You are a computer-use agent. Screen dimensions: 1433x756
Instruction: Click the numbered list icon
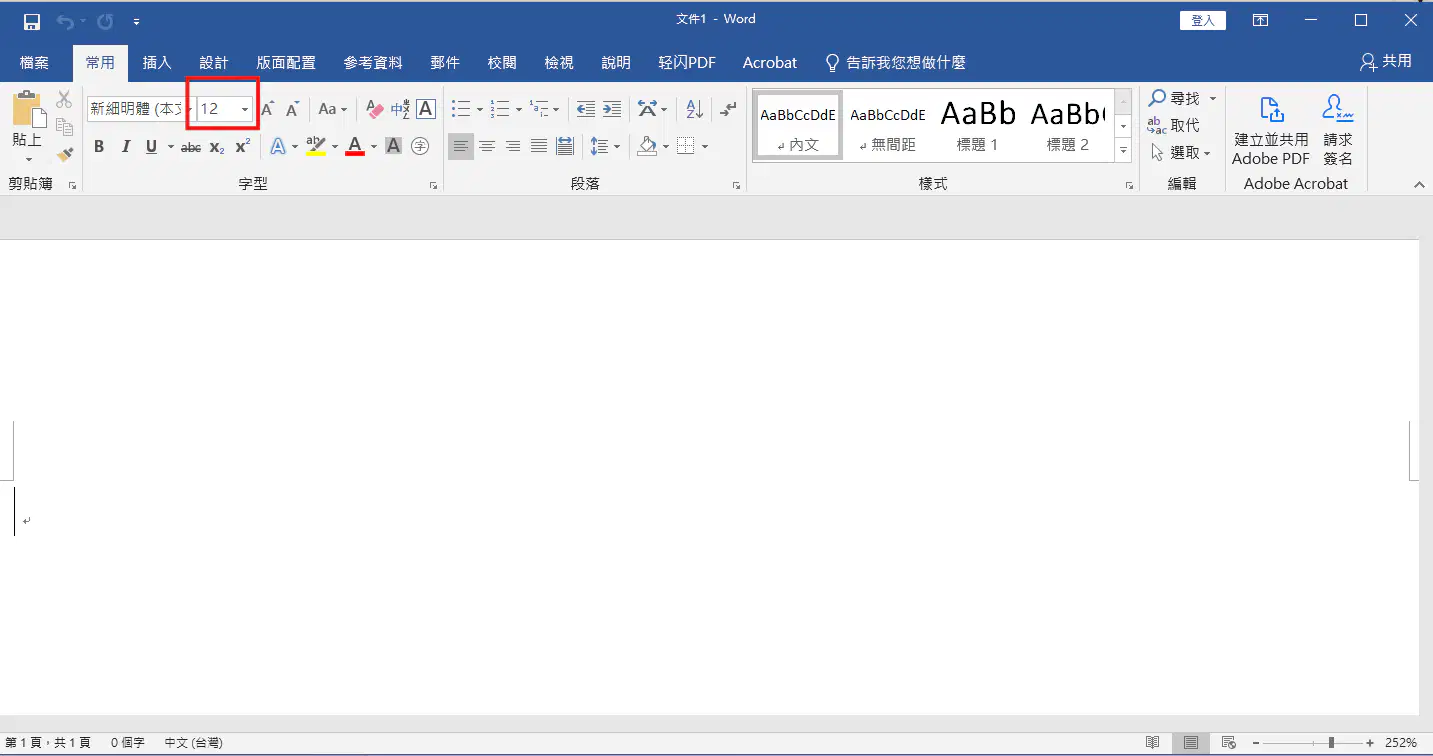tap(501, 109)
